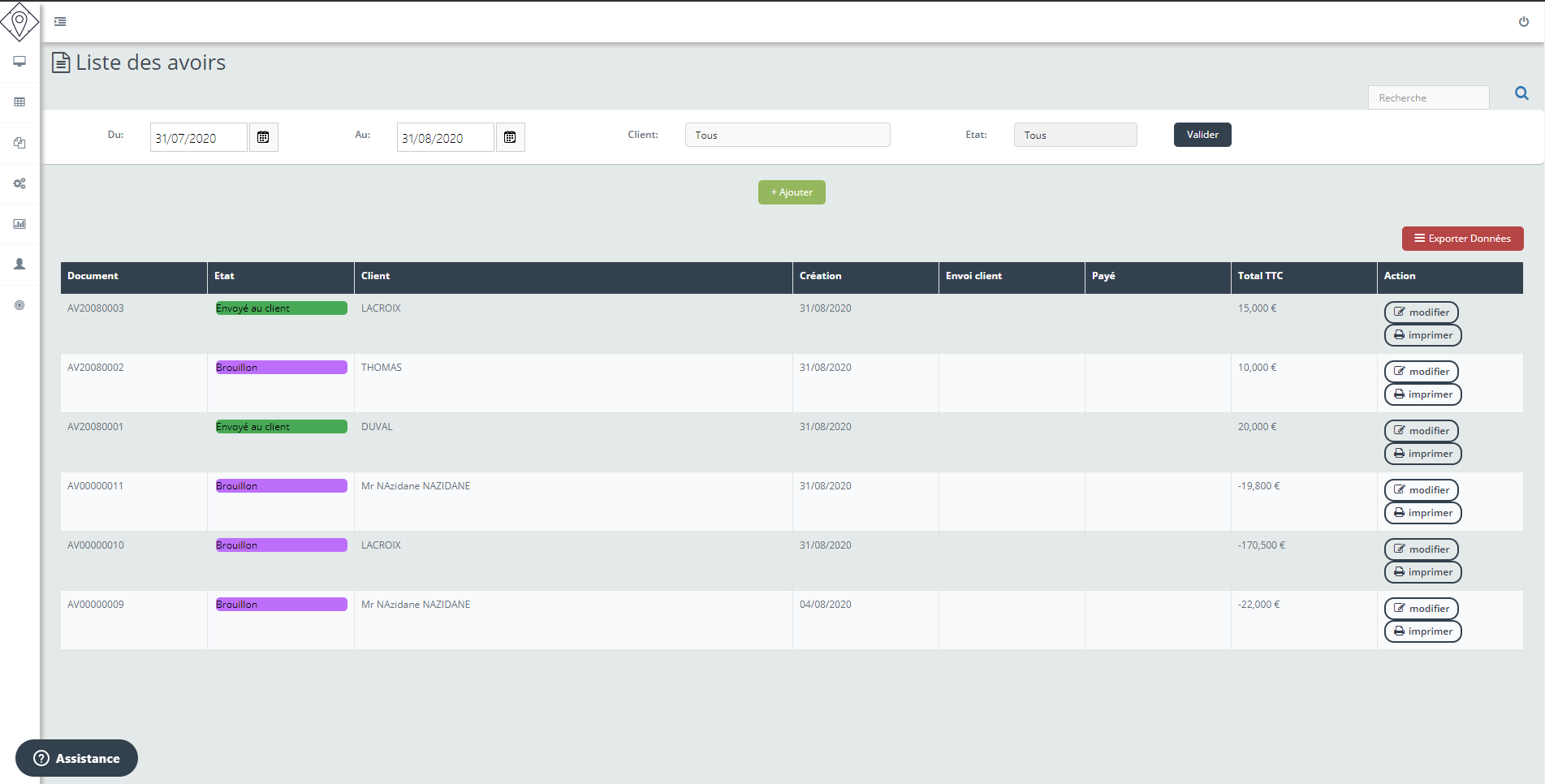
Task: Export data with Exporter Données
Action: pos(1462,238)
